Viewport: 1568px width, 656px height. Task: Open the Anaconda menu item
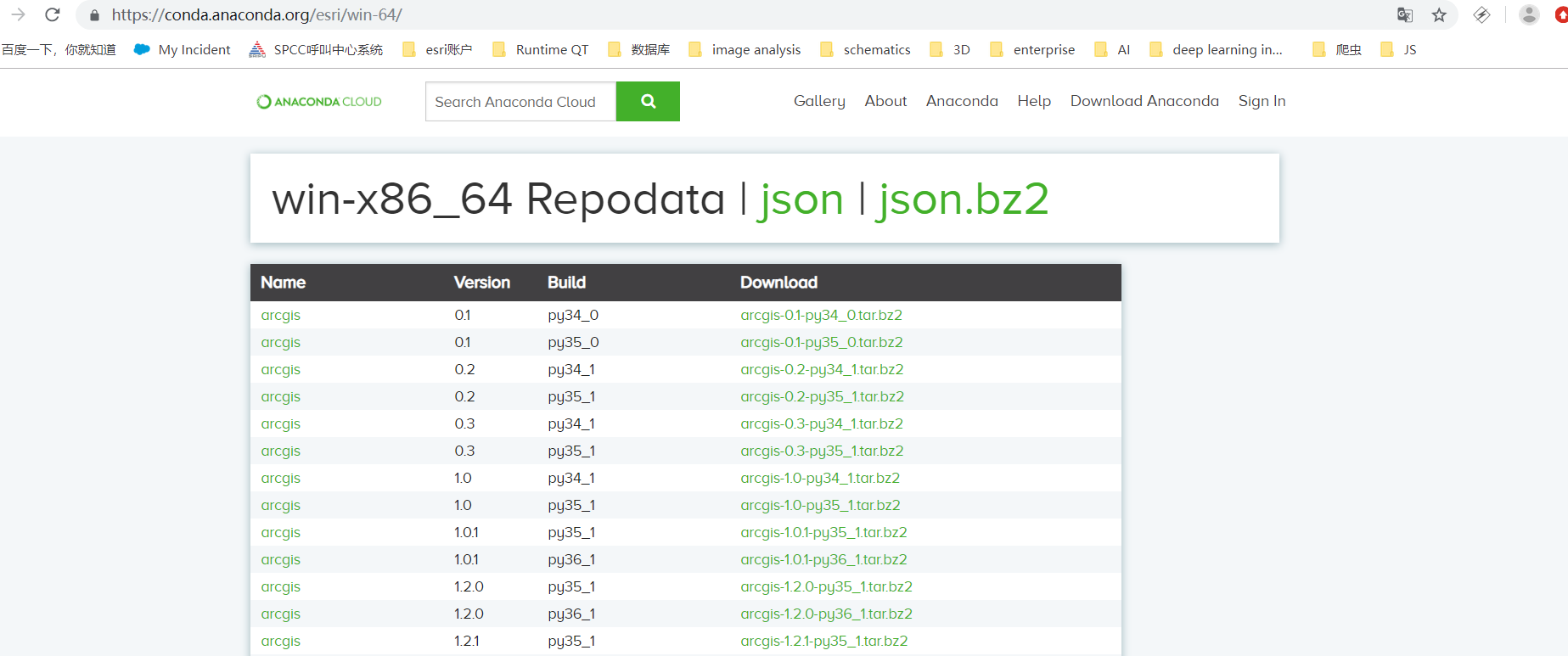click(962, 101)
